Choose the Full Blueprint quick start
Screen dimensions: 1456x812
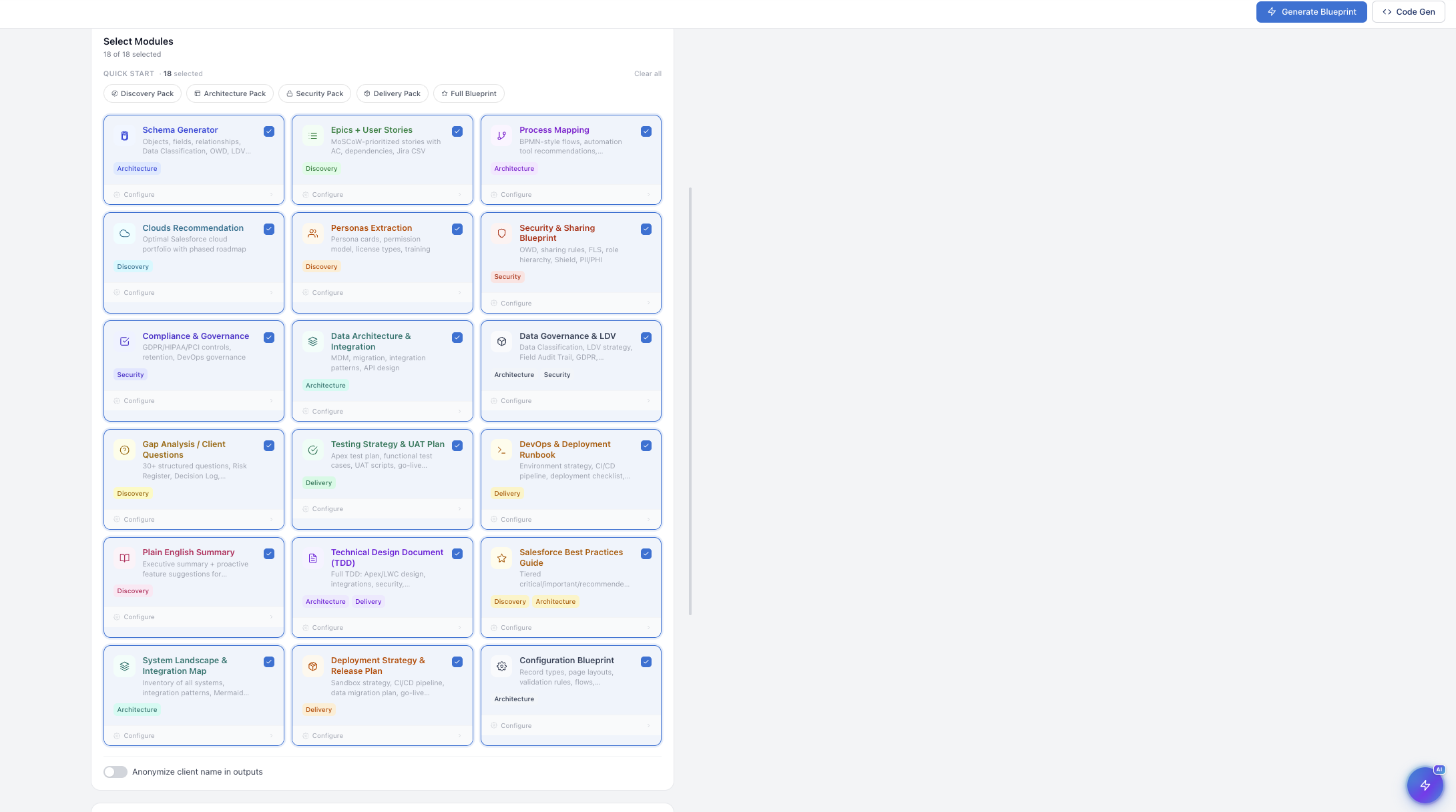click(469, 93)
